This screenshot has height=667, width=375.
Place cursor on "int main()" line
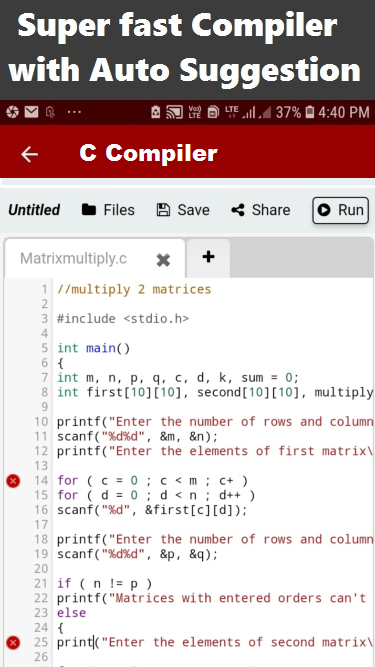pyautogui.click(x=94, y=348)
